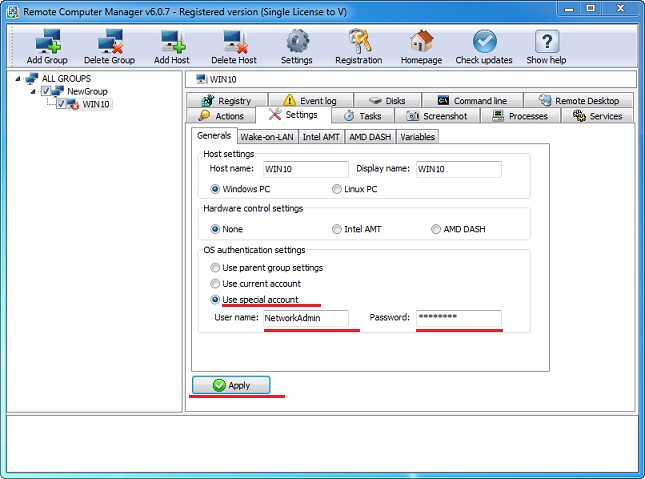Click the Apply button
This screenshot has width=645, height=479.
(231, 385)
